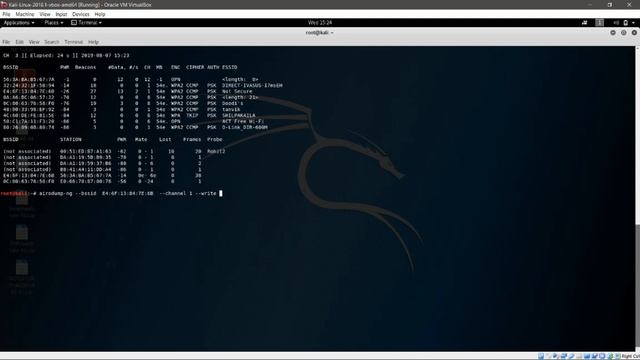Screen dimensions: 640x360
Task: Open the clock showing Wed 15:24
Action: click(320, 23)
